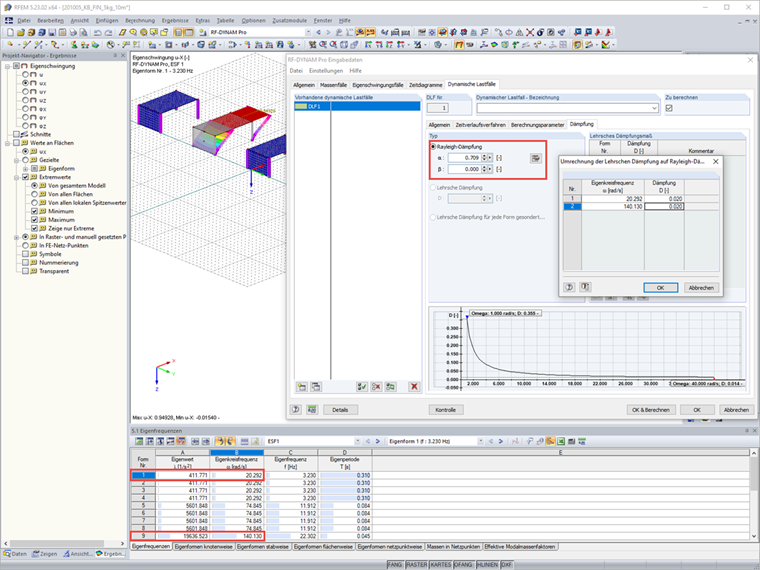Click the Daten navigator tab icon
Viewport: 760px width, 570px height.
click(7, 554)
